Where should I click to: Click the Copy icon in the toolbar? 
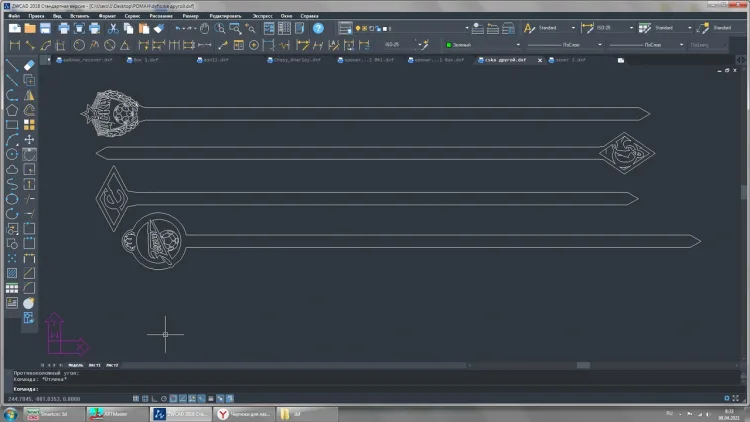pos(128,28)
